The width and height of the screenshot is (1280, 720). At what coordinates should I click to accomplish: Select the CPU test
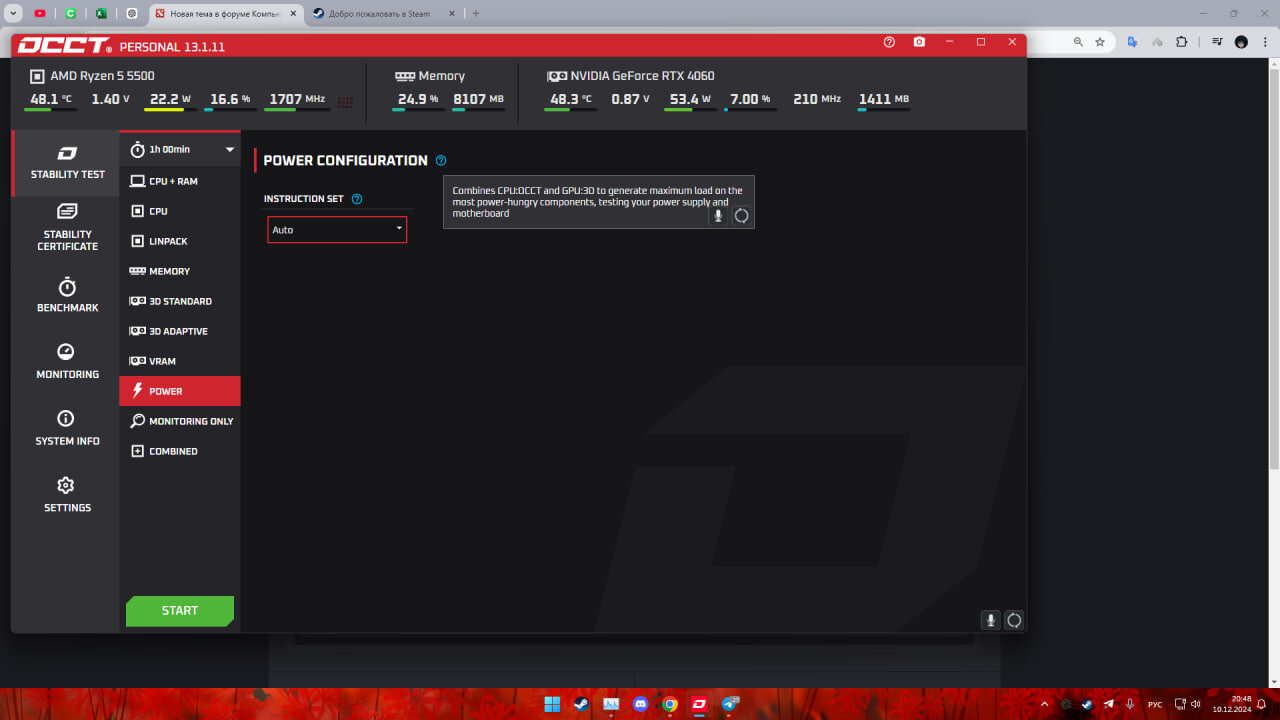pyautogui.click(x=180, y=211)
